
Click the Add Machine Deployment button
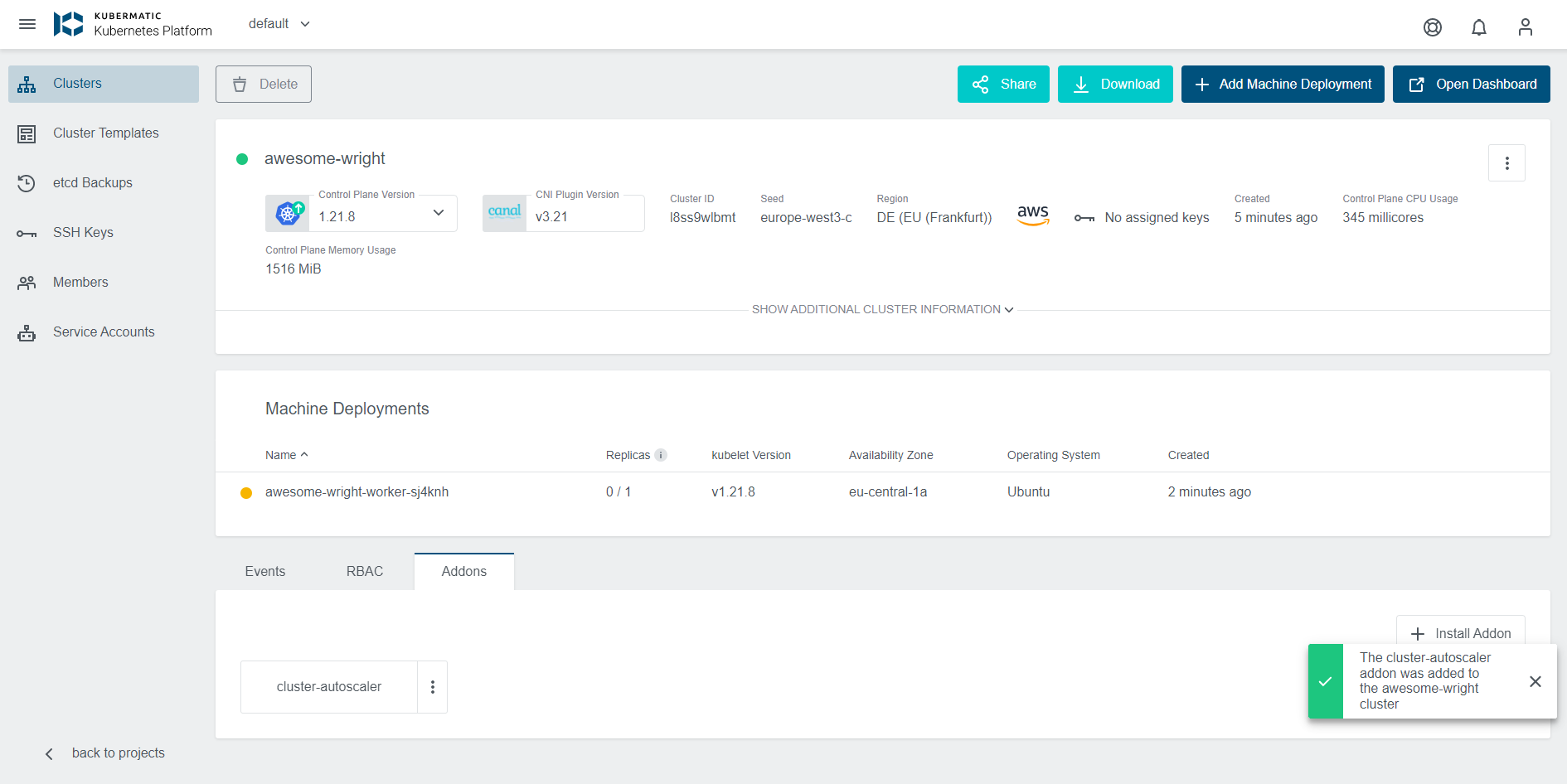1282,85
